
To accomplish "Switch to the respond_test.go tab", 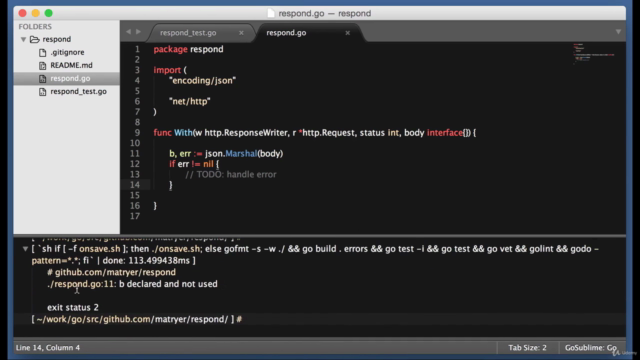I will pos(188,33).
